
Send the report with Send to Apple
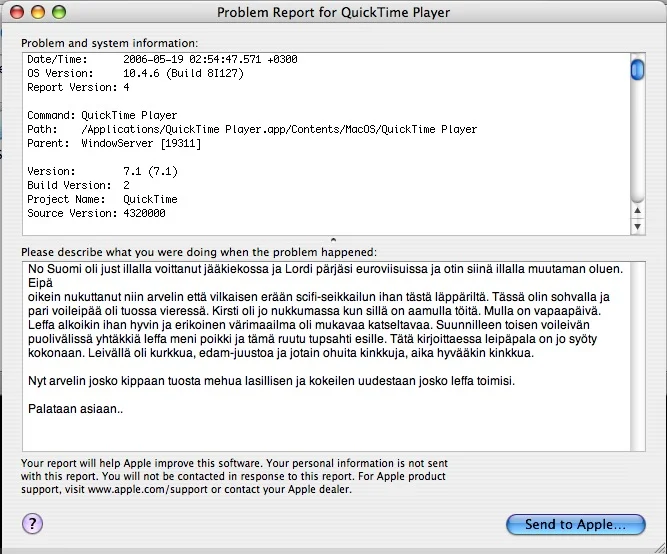[576, 523]
